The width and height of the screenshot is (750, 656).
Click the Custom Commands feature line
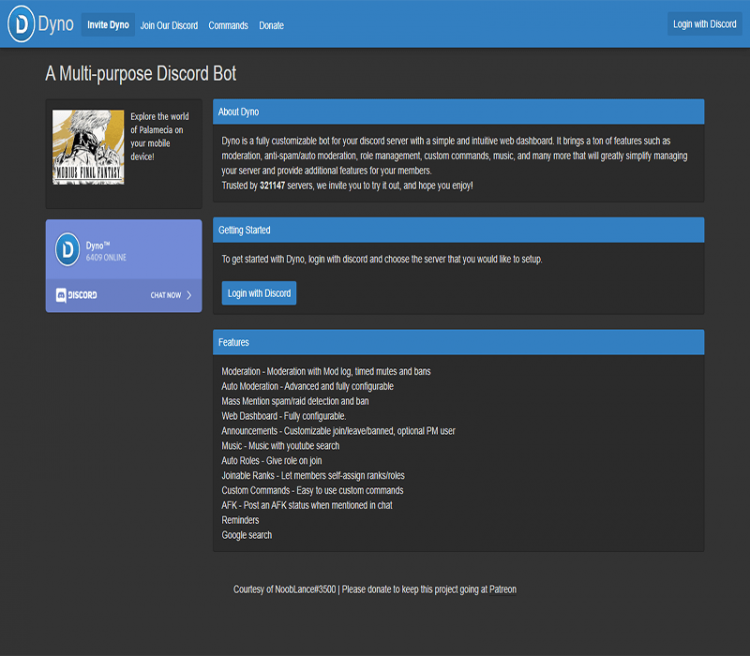pyautogui.click(x=312, y=490)
